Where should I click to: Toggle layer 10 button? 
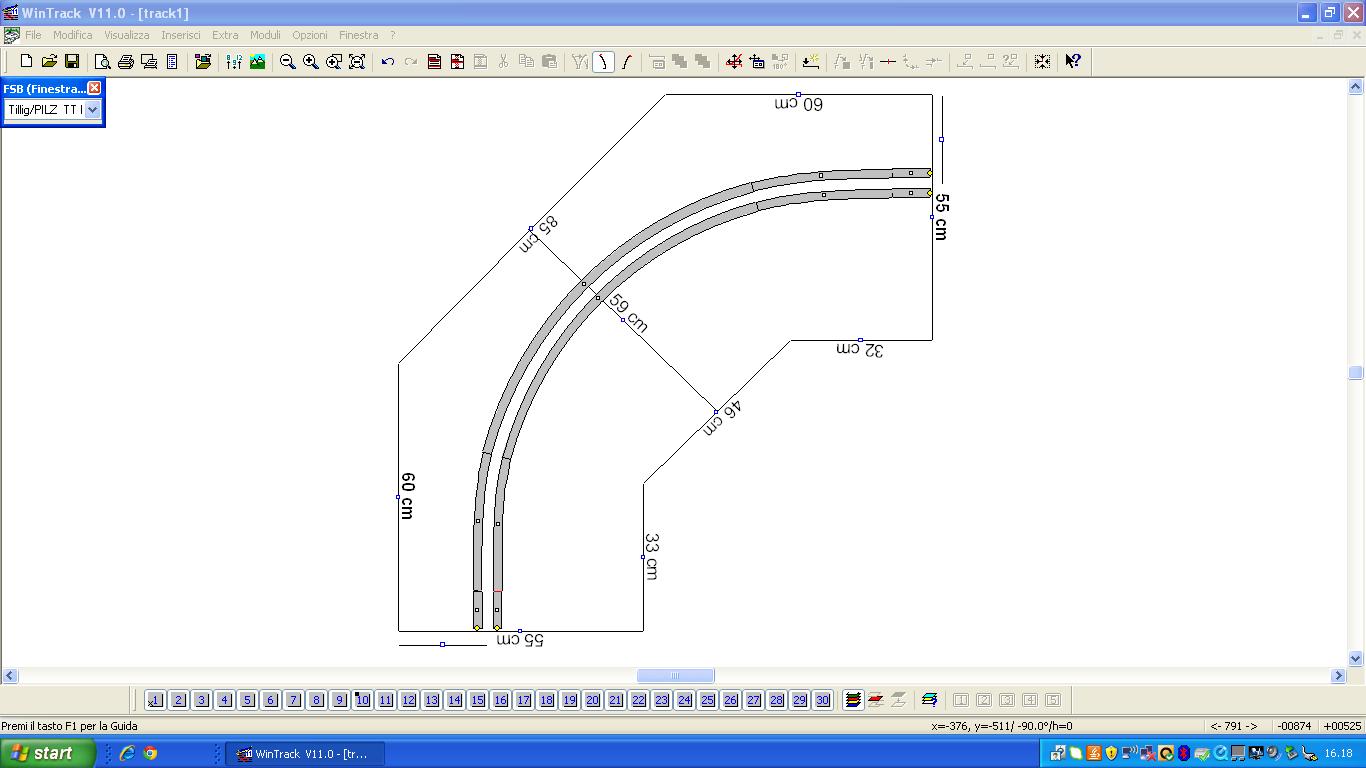(362, 700)
